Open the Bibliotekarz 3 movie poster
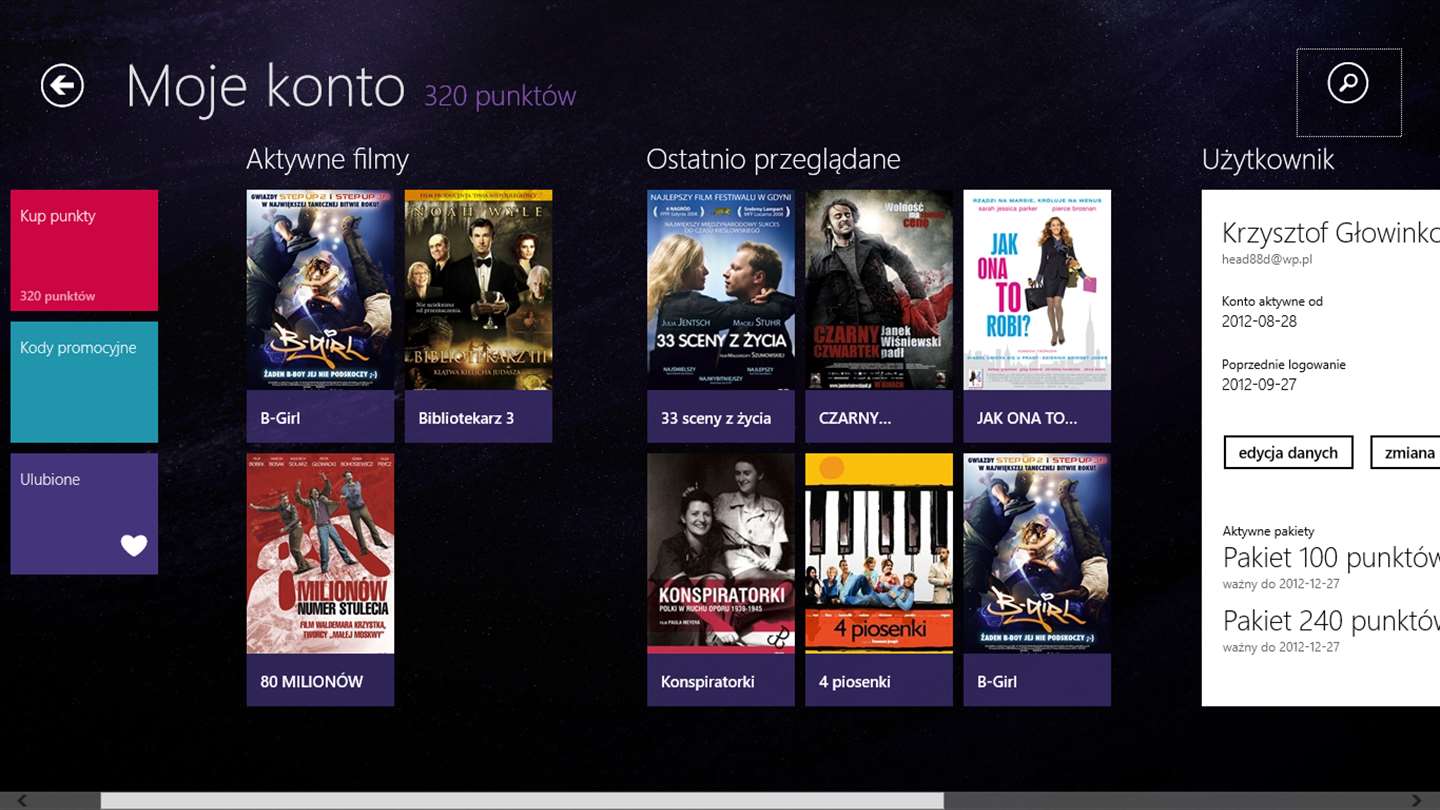The width and height of the screenshot is (1440, 810). pyautogui.click(x=478, y=316)
